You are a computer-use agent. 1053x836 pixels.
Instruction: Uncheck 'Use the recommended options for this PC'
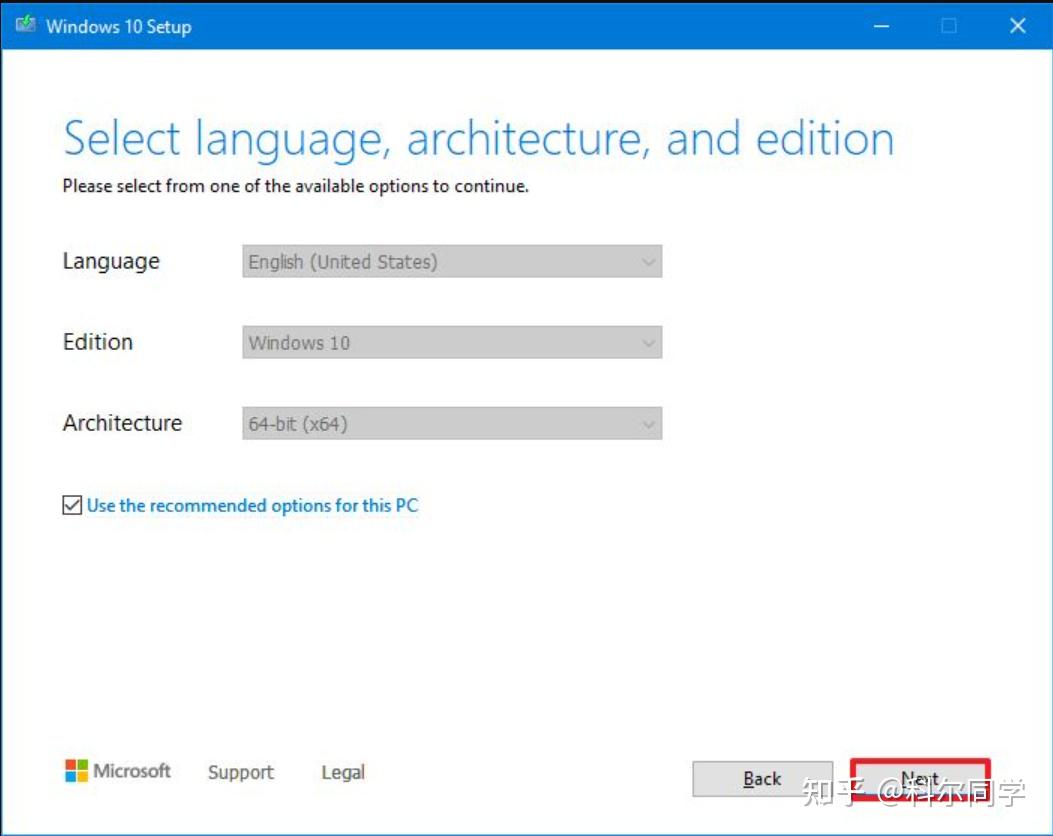pyautogui.click(x=71, y=505)
